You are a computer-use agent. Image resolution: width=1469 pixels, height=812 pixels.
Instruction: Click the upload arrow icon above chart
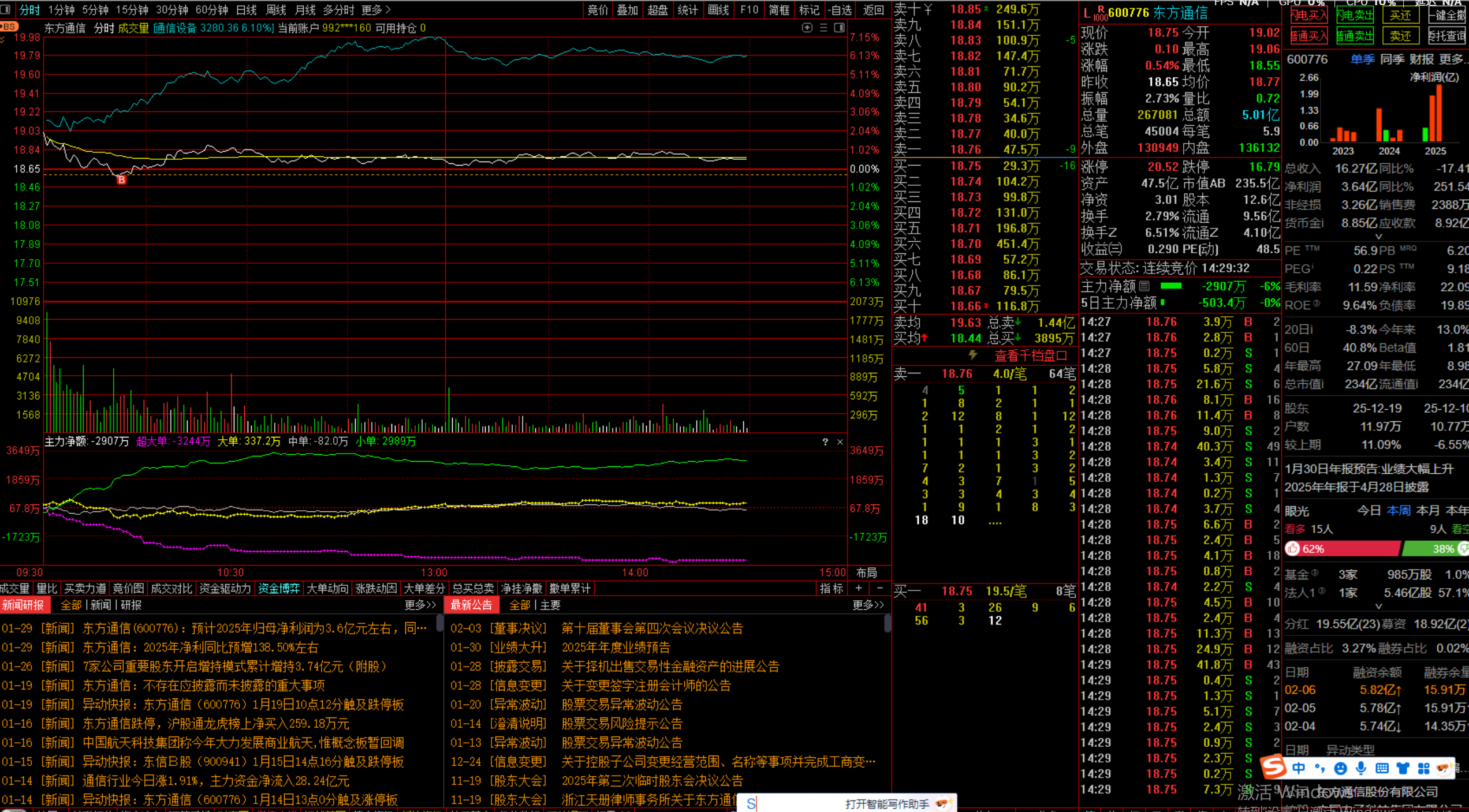point(807,28)
